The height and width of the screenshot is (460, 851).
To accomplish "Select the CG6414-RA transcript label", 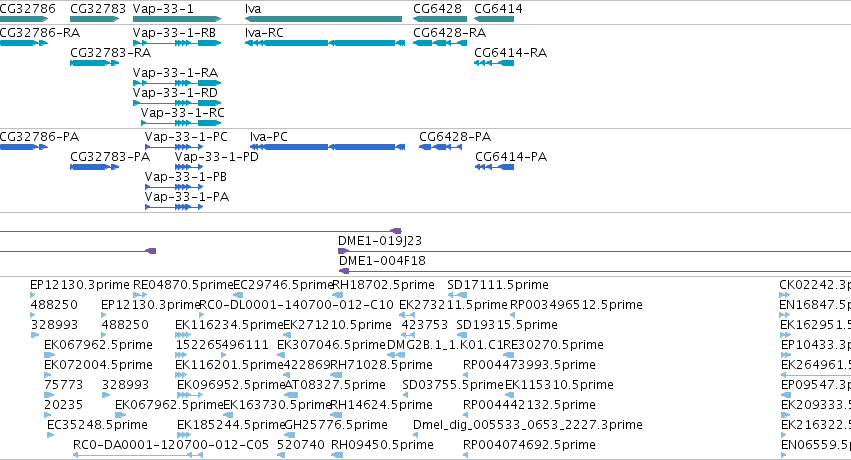I will coord(510,53).
